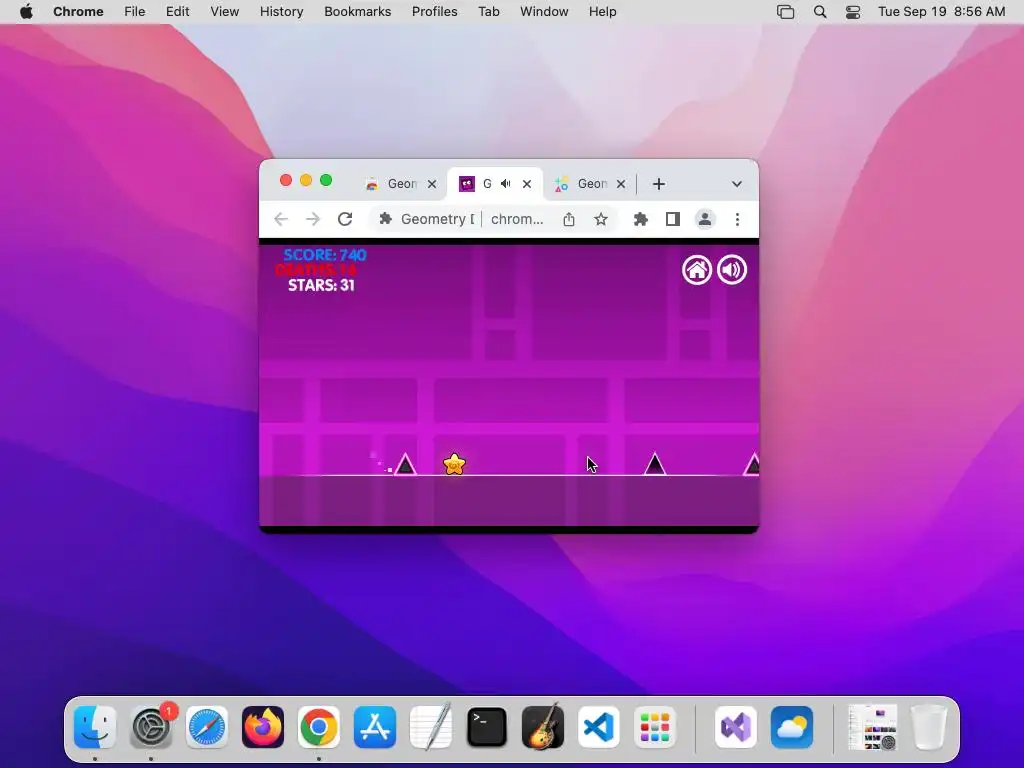The width and height of the screenshot is (1024, 768).
Task: Click the home icon in the game
Action: click(x=697, y=270)
